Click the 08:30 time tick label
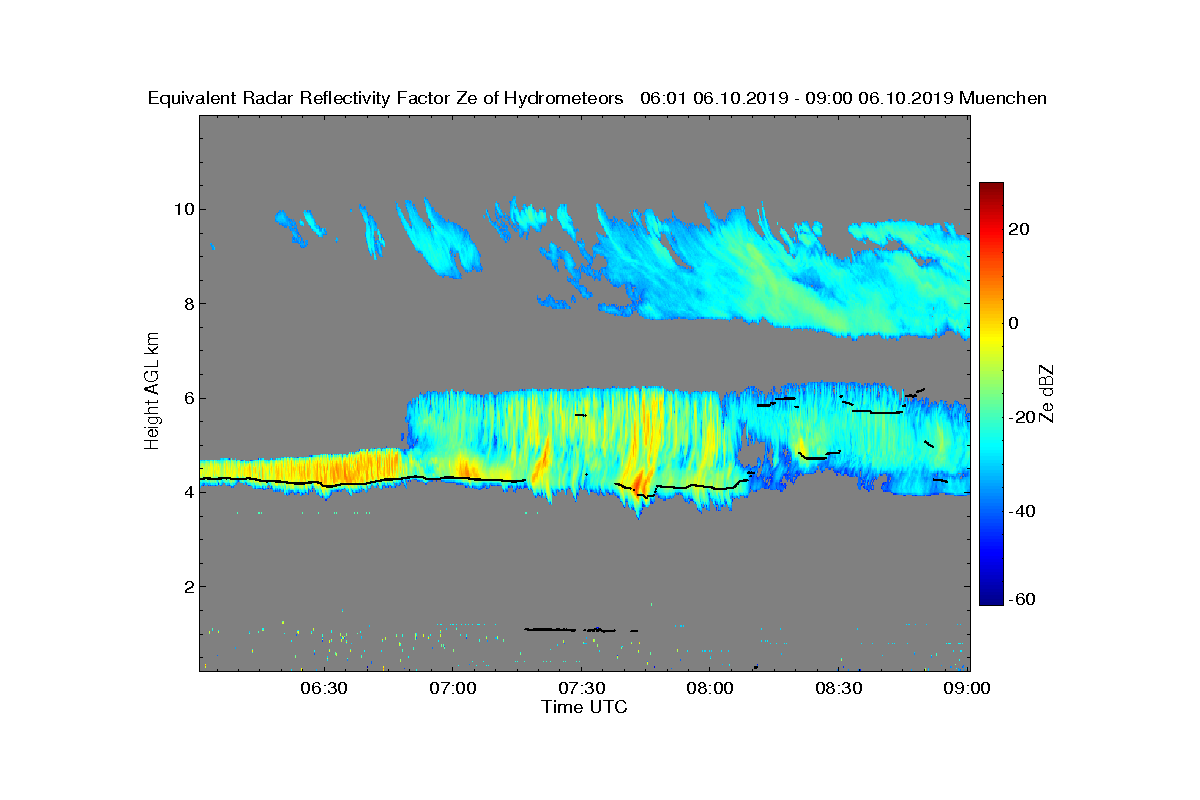 tap(840, 689)
